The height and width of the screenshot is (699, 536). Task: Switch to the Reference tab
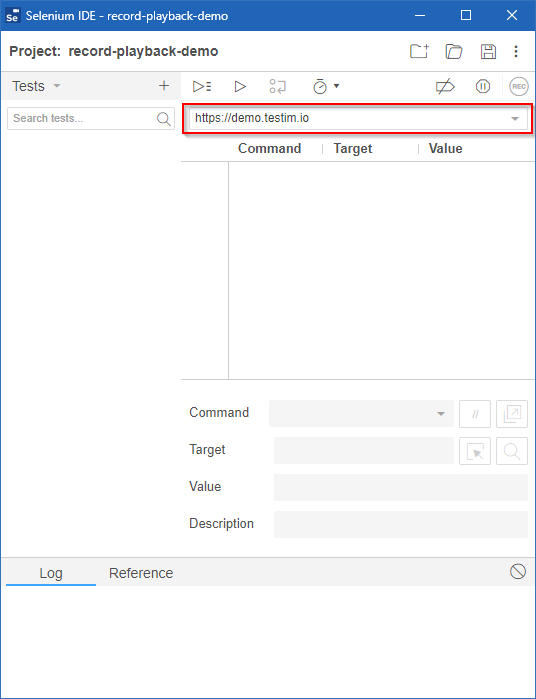pos(141,573)
